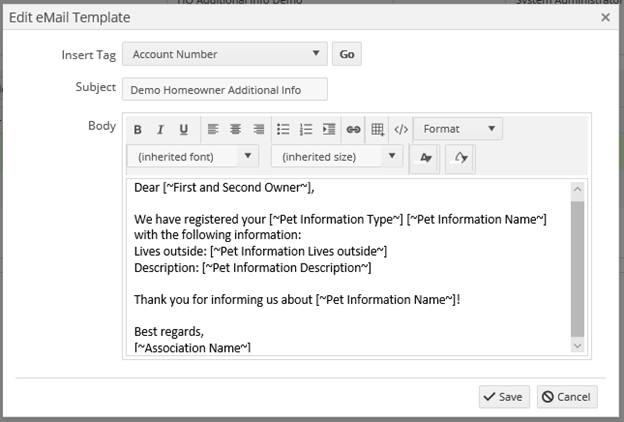This screenshot has height=422, width=624.
Task: Click the line 'Dear [~First and Second Owner~],'
Action: pyautogui.click(x=224, y=188)
